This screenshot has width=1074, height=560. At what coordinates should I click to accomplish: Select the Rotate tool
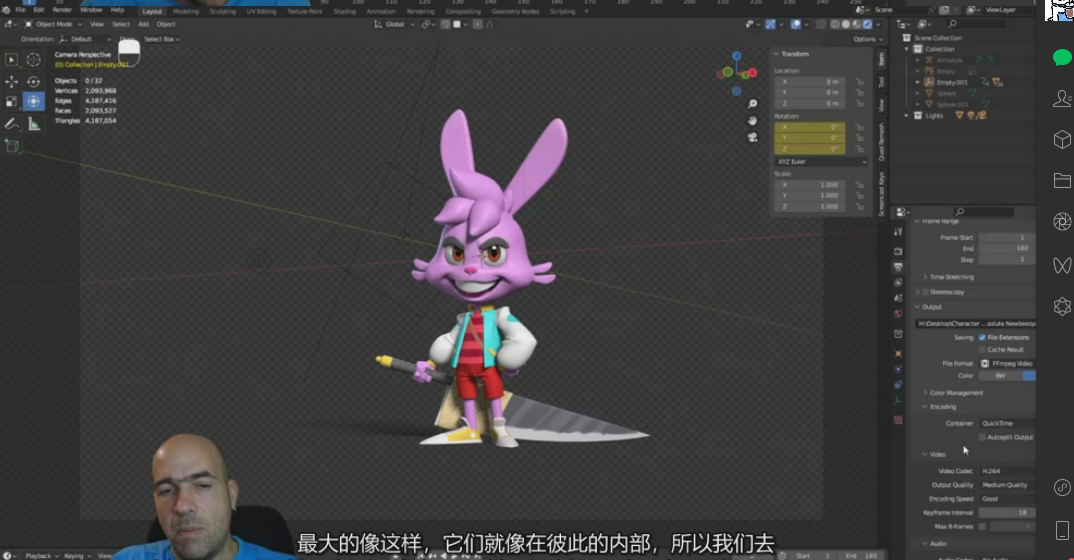[33, 81]
